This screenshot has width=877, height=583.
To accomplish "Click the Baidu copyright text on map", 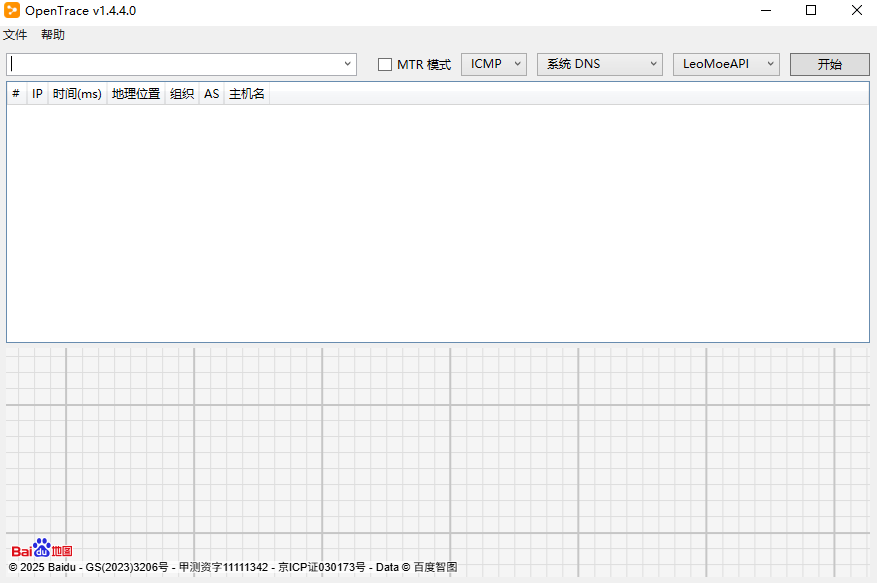I will pos(233,568).
